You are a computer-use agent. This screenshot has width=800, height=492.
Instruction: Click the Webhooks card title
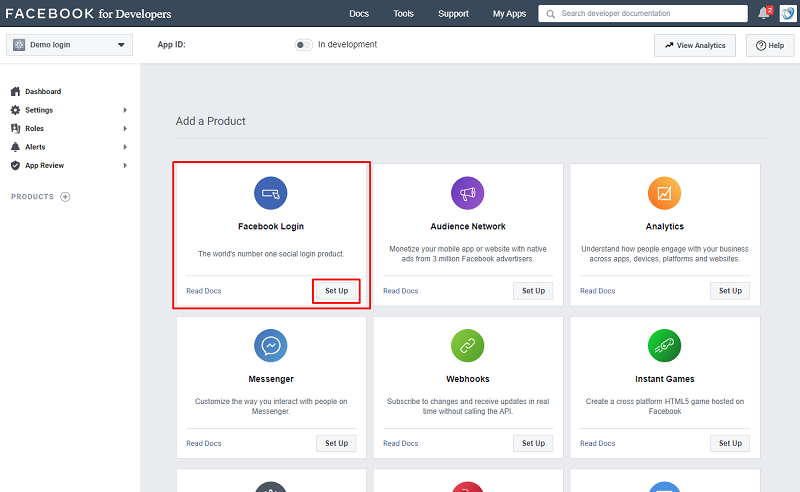coord(467,379)
